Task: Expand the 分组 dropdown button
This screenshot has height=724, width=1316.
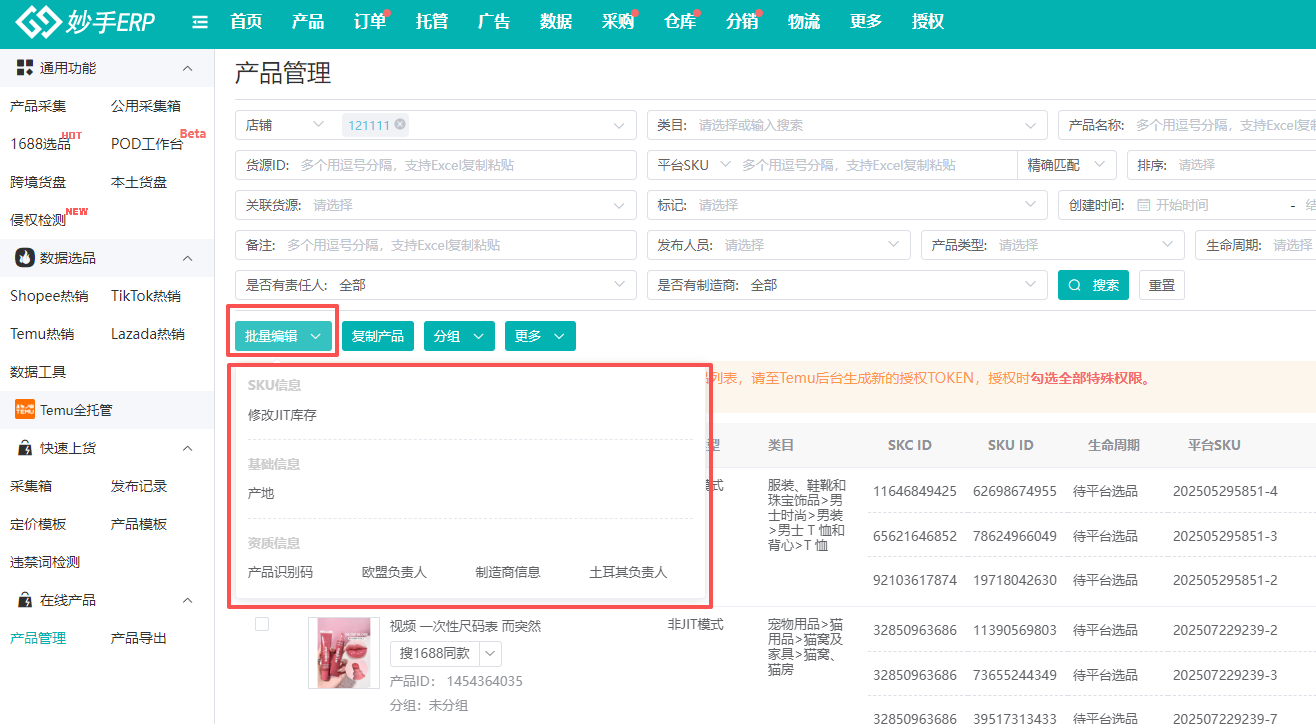Action: pyautogui.click(x=459, y=336)
